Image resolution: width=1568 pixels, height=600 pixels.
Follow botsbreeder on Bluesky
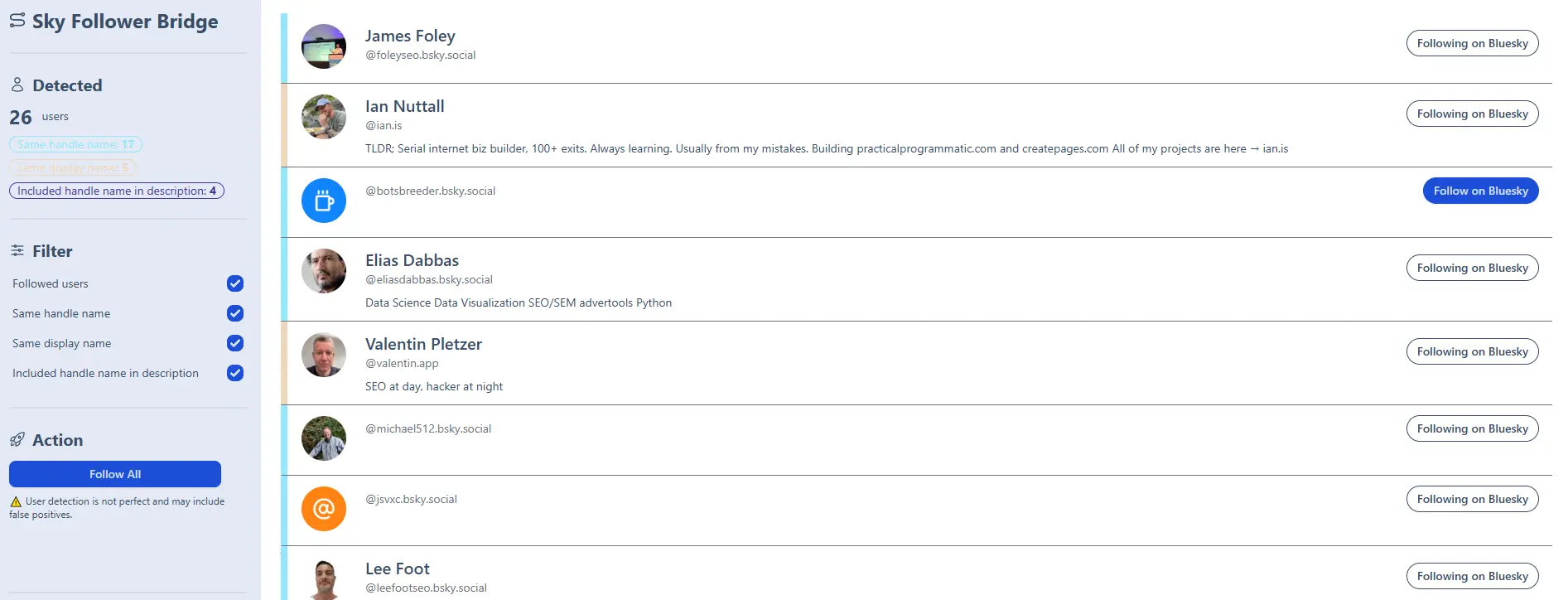[1480, 191]
